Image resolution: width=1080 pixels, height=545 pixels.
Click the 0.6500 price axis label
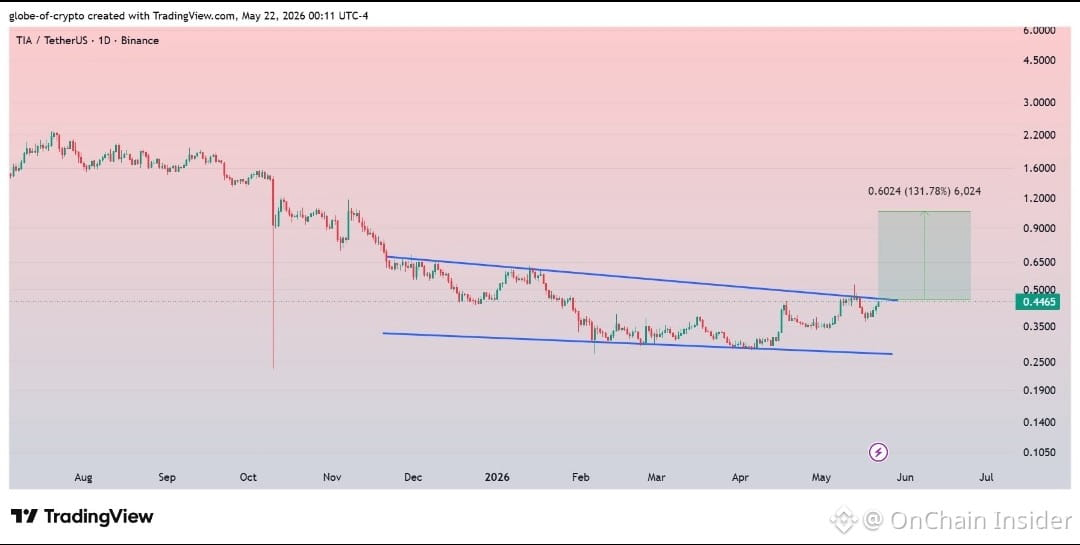click(x=1039, y=262)
